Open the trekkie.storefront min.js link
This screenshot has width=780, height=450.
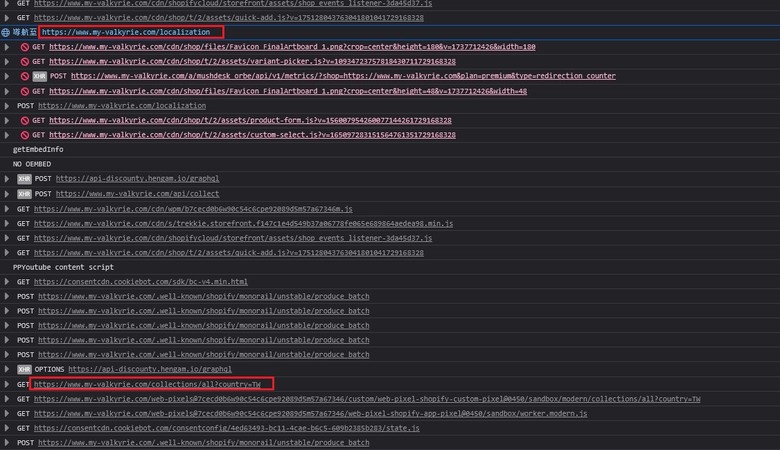click(243, 224)
